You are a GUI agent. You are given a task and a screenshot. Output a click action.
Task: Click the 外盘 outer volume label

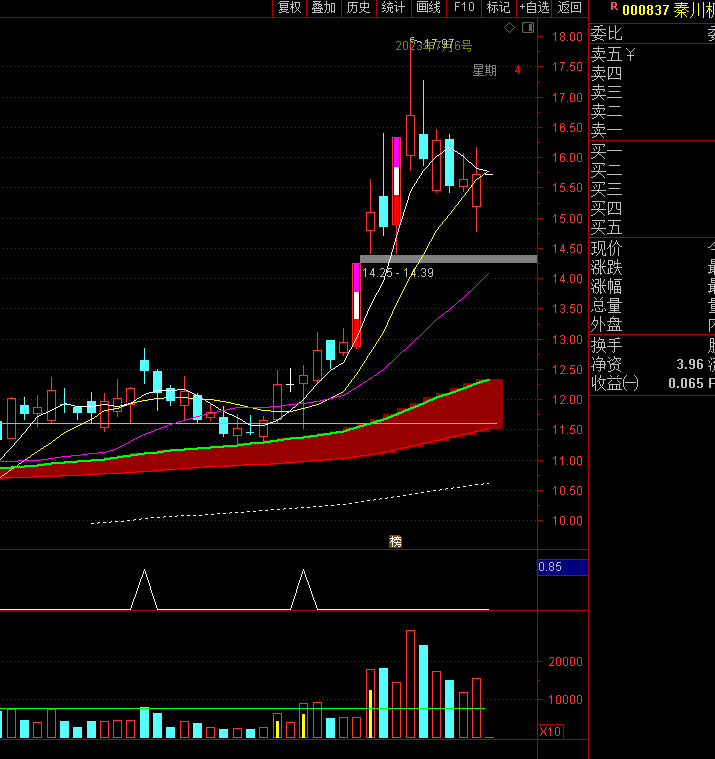pyautogui.click(x=607, y=324)
